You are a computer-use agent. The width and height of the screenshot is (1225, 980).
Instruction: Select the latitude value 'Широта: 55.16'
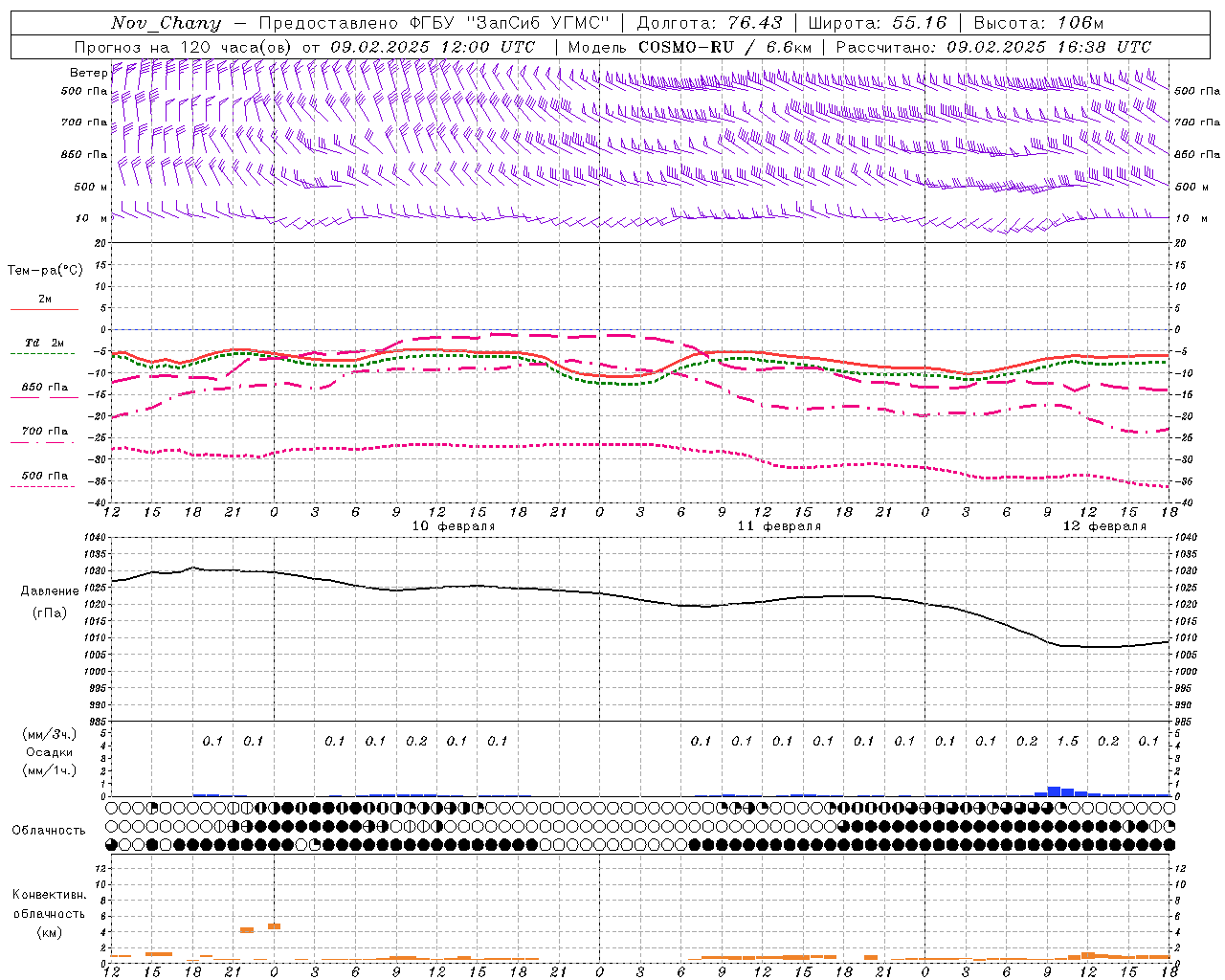pos(878,23)
